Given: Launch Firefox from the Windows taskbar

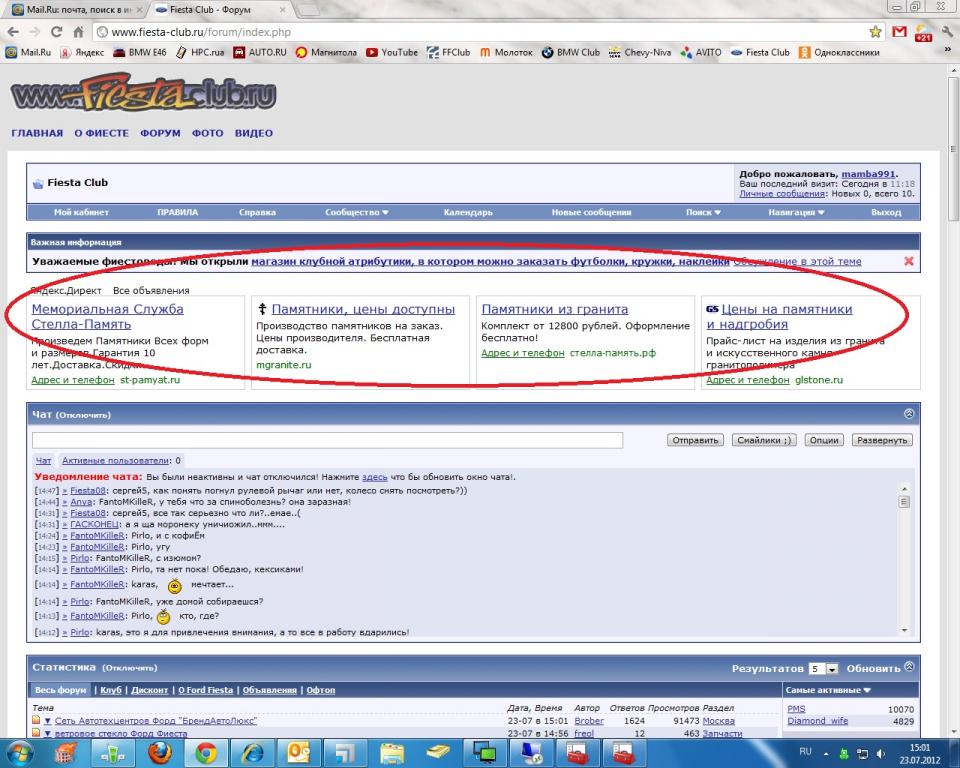Looking at the screenshot, I should tap(160, 752).
